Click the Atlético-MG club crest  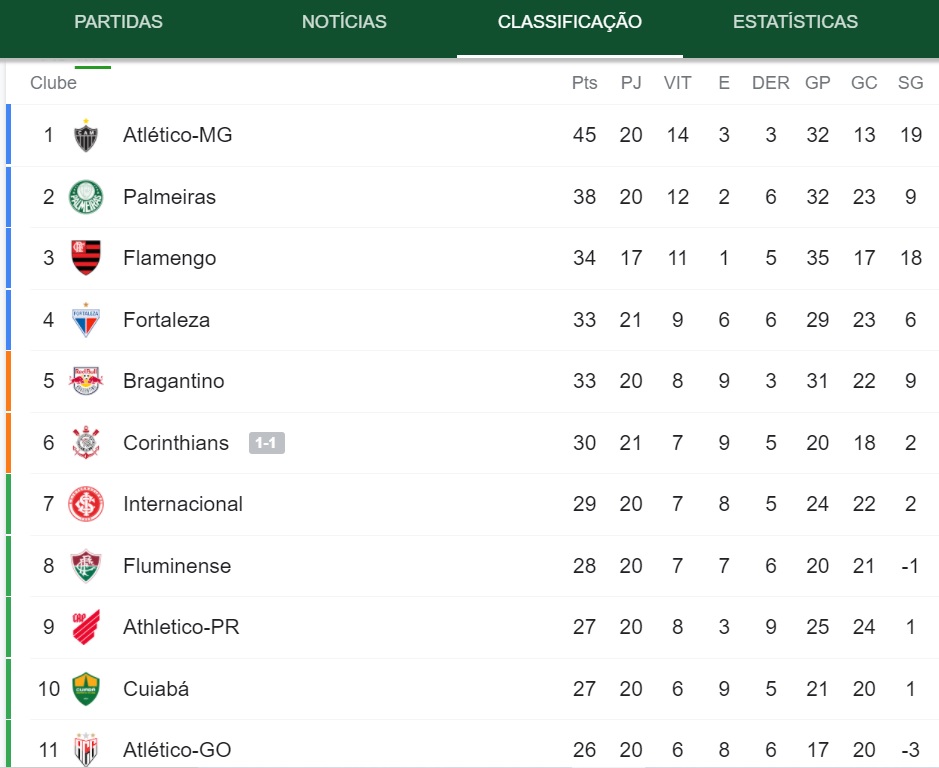click(86, 135)
